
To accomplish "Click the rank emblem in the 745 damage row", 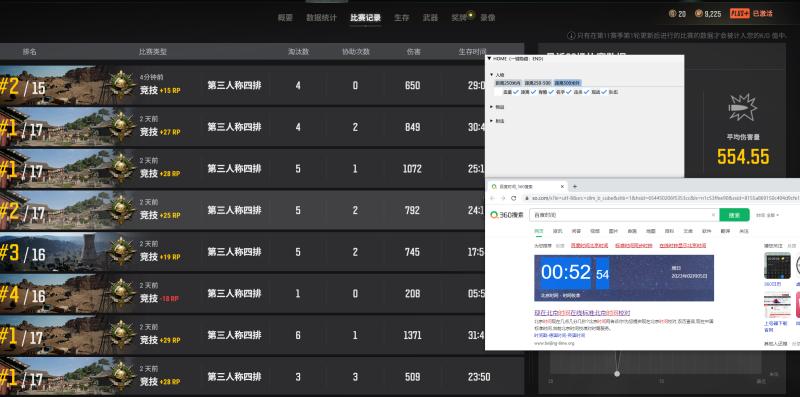I will (x=121, y=252).
